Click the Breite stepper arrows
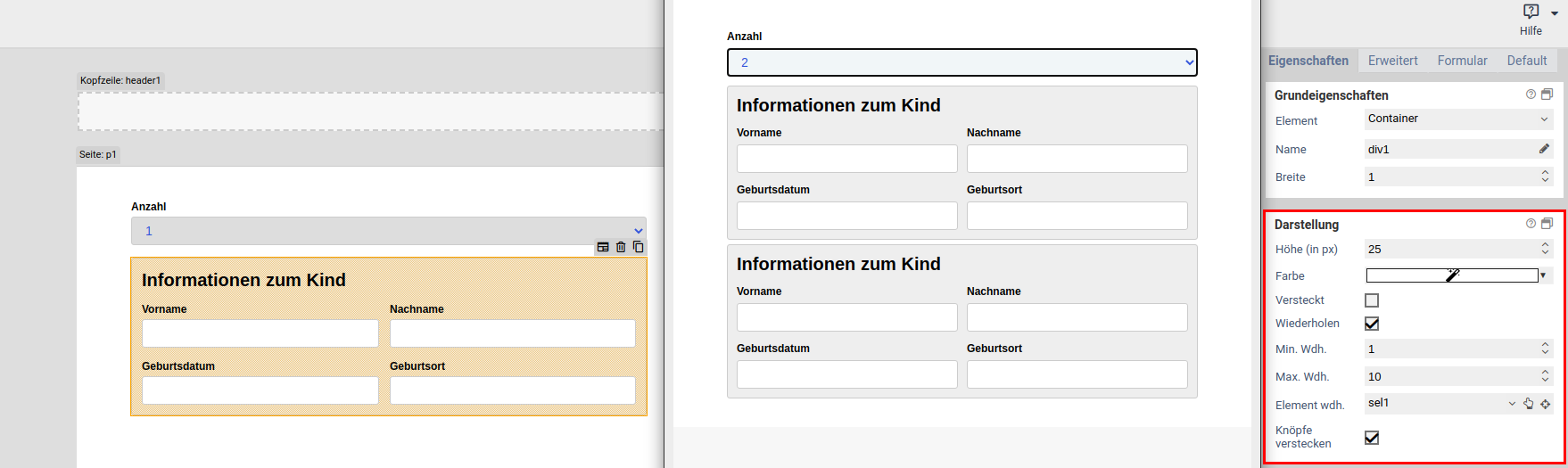Image resolution: width=1568 pixels, height=468 pixels. (1545, 177)
